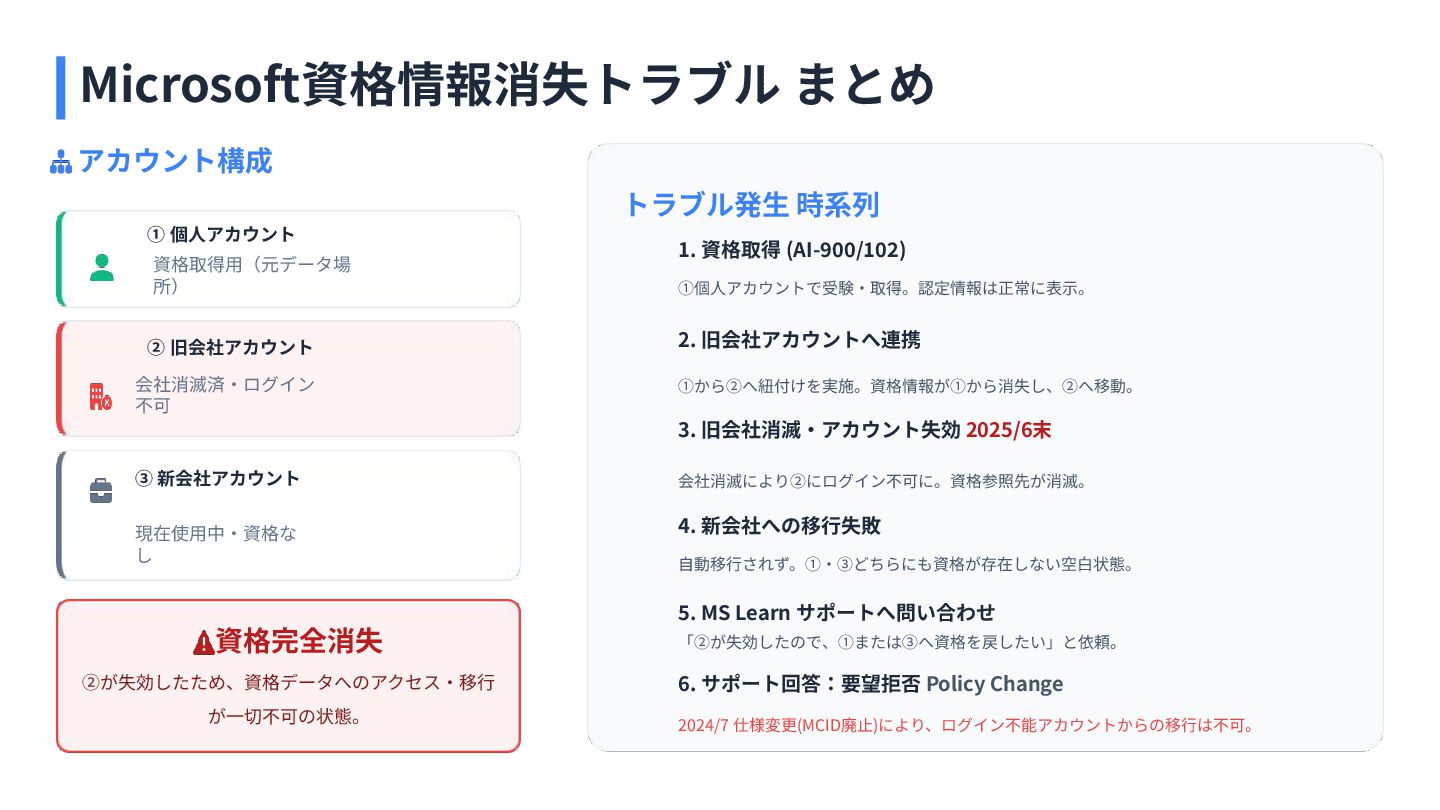Viewport: 1440px width, 810px height.
Task: Click step 2. 旧会社アカウントへ連携
Action: click(x=799, y=340)
